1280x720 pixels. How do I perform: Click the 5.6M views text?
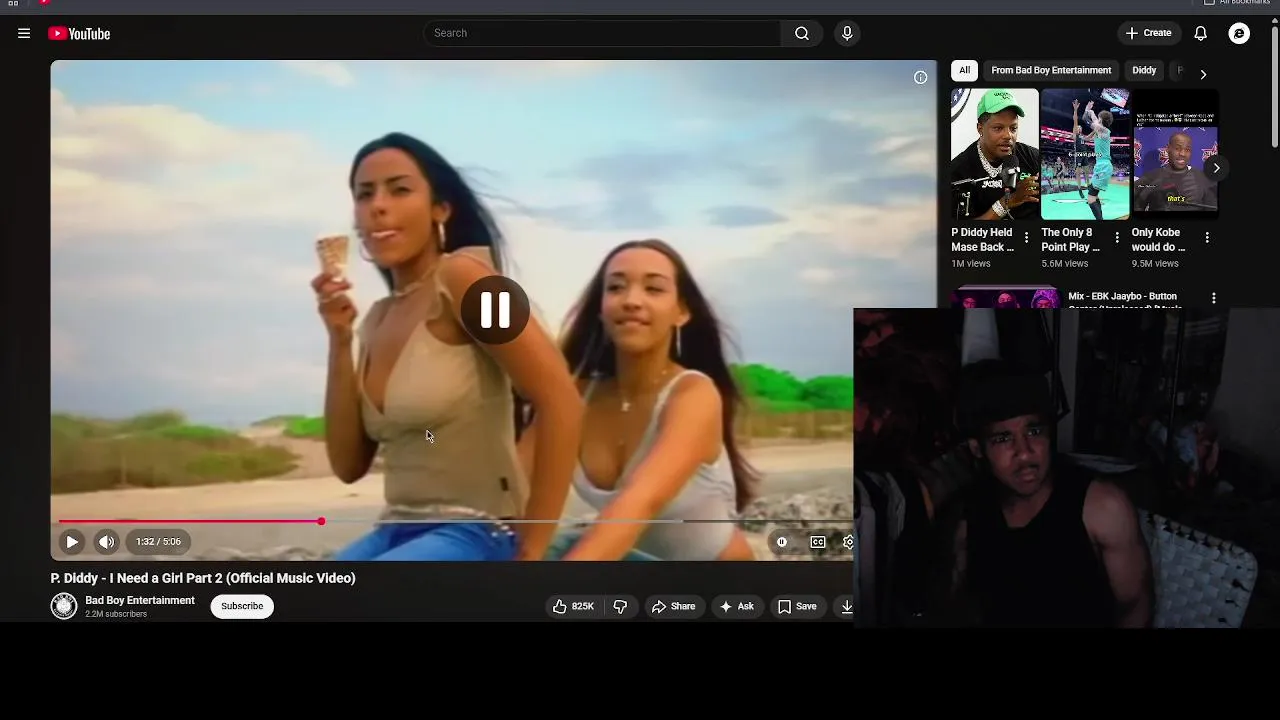coord(1064,264)
